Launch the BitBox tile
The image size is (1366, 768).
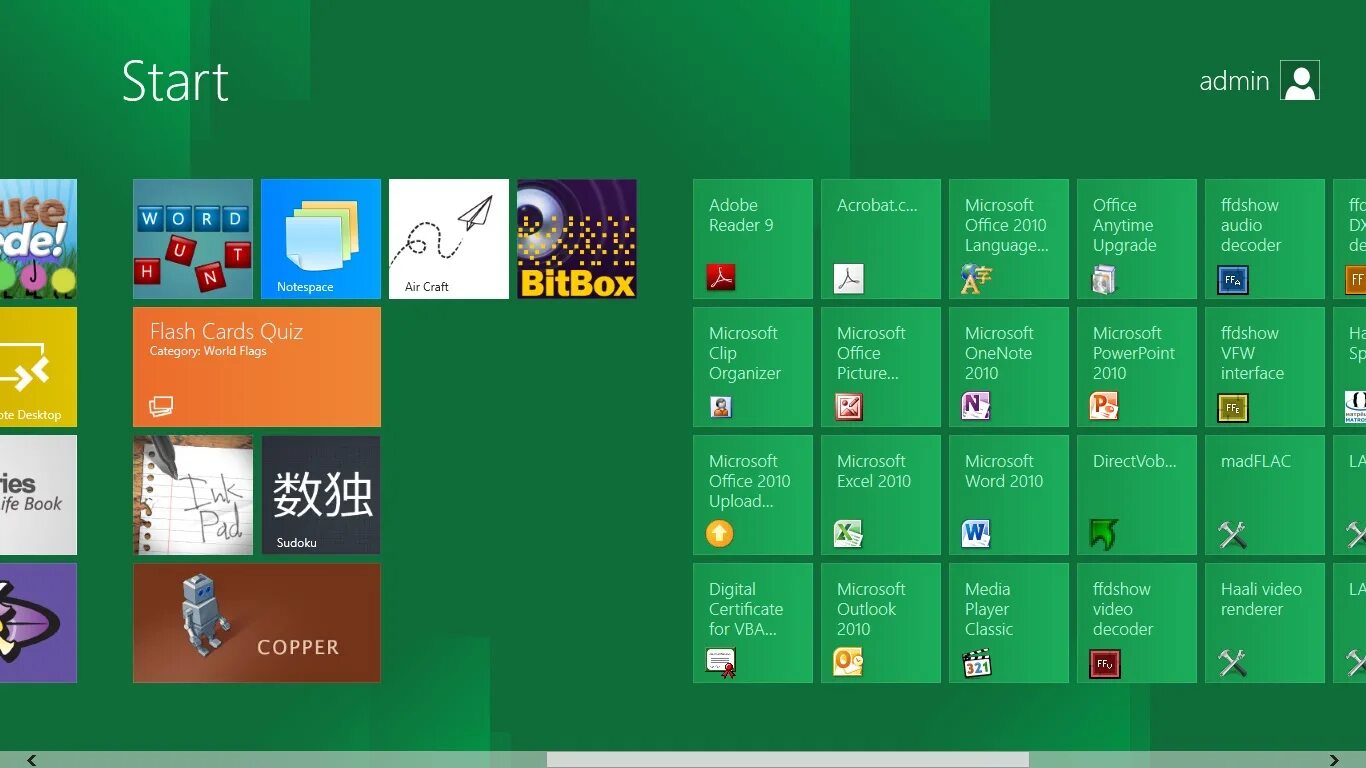(577, 239)
